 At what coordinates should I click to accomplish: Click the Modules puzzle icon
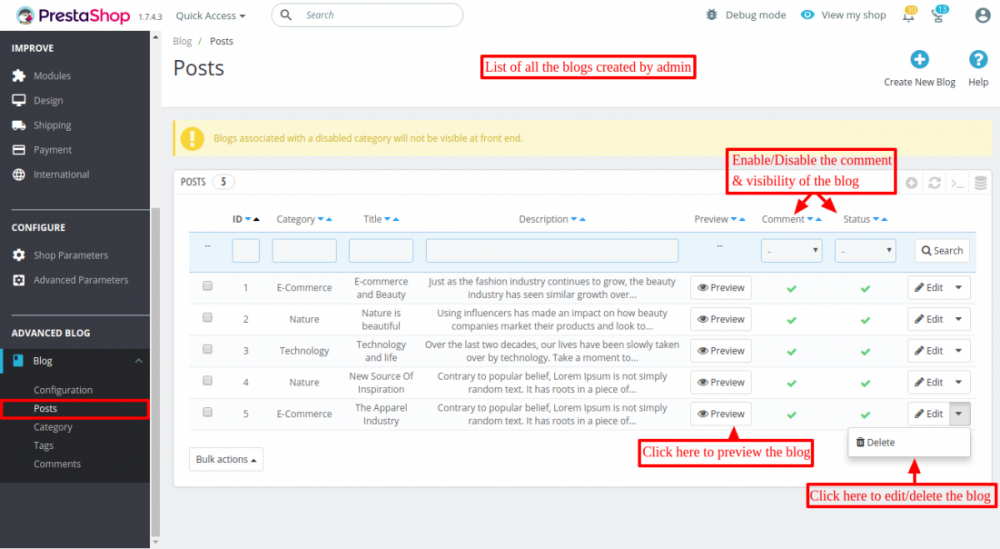19,76
